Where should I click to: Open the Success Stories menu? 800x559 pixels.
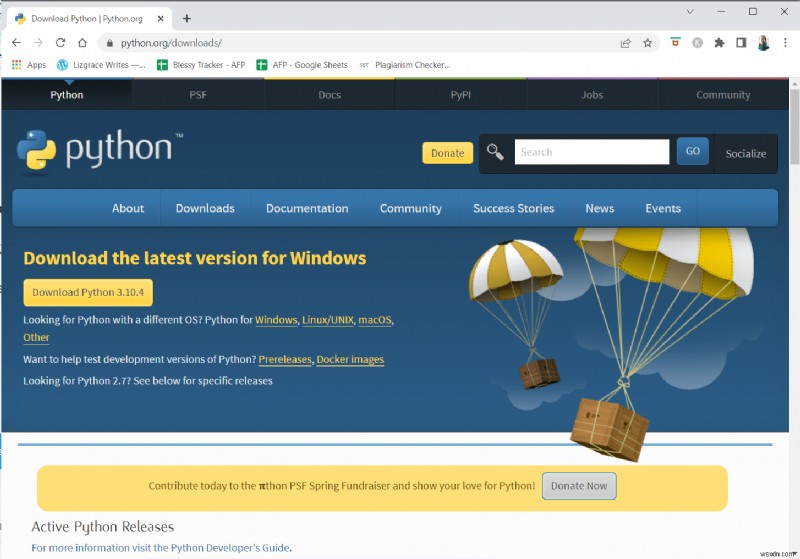click(514, 208)
